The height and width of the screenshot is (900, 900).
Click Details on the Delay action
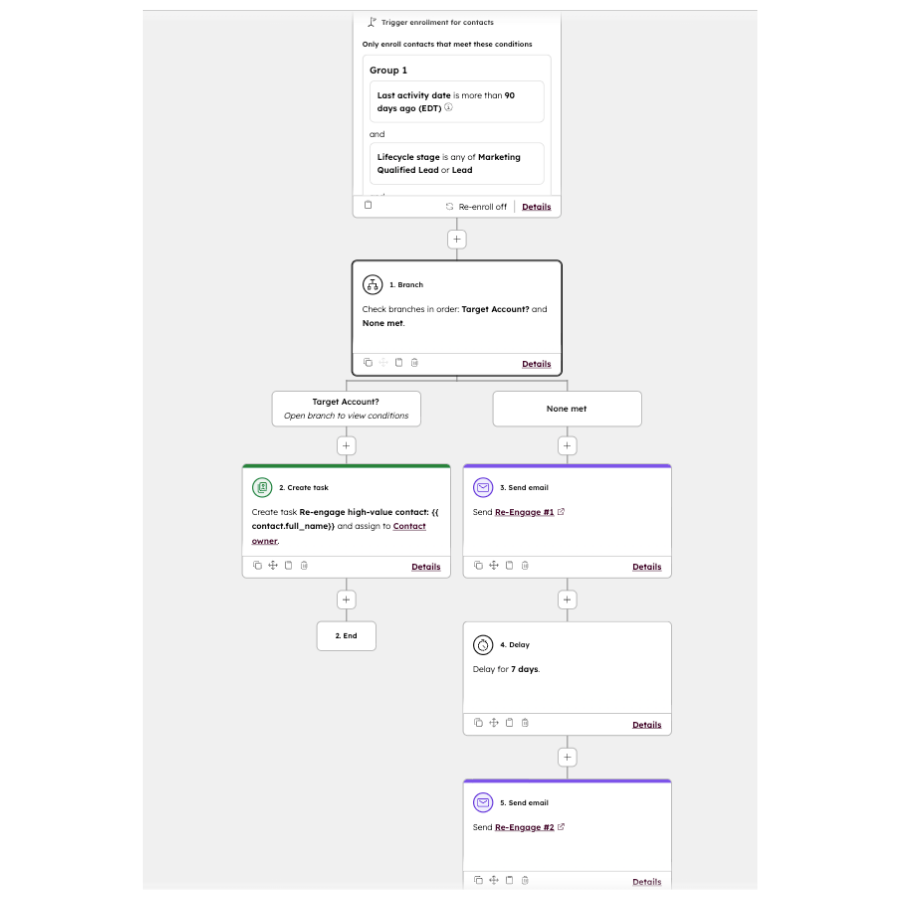(x=646, y=724)
